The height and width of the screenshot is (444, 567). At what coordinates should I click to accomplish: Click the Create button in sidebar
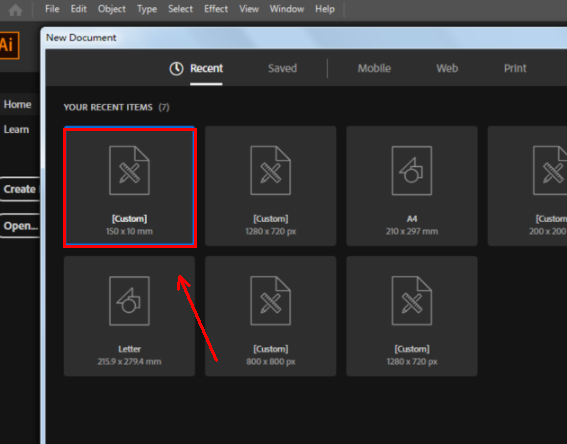[20, 189]
